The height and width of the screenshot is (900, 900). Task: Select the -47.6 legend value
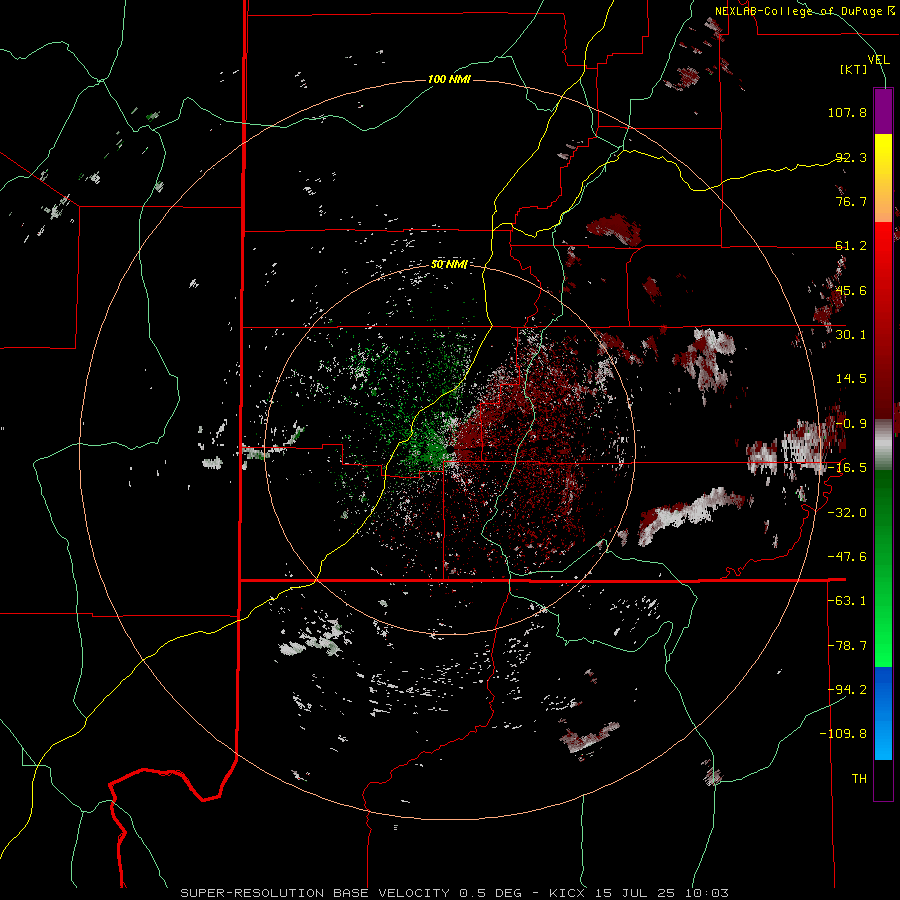(847, 556)
